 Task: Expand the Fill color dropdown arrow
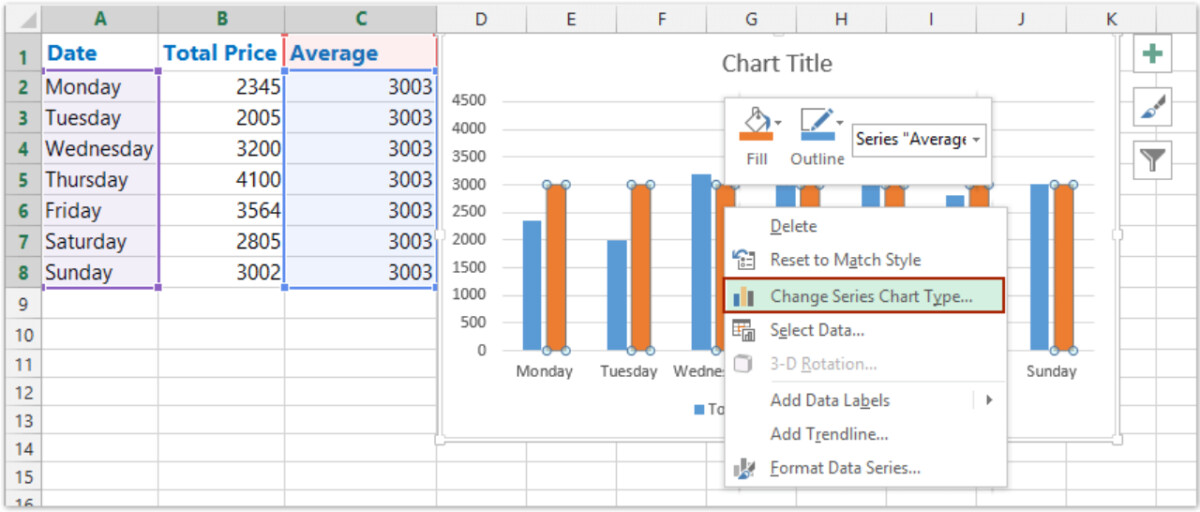pyautogui.click(x=779, y=124)
